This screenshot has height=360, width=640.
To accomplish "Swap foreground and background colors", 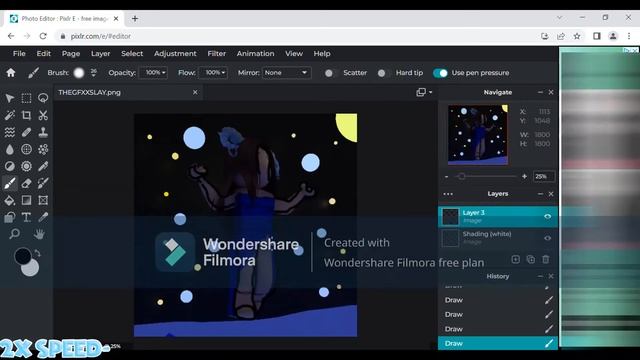I will [x=37, y=253].
